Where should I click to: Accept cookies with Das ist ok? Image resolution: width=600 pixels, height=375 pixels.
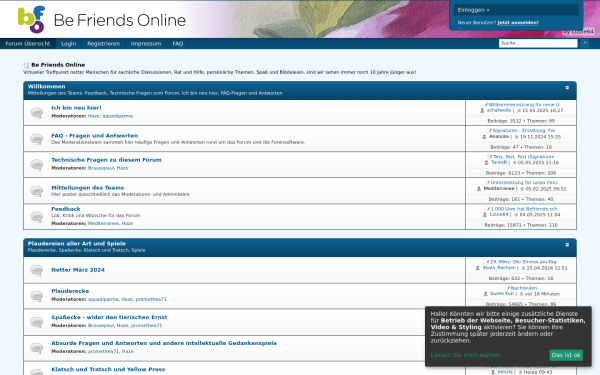(566, 355)
